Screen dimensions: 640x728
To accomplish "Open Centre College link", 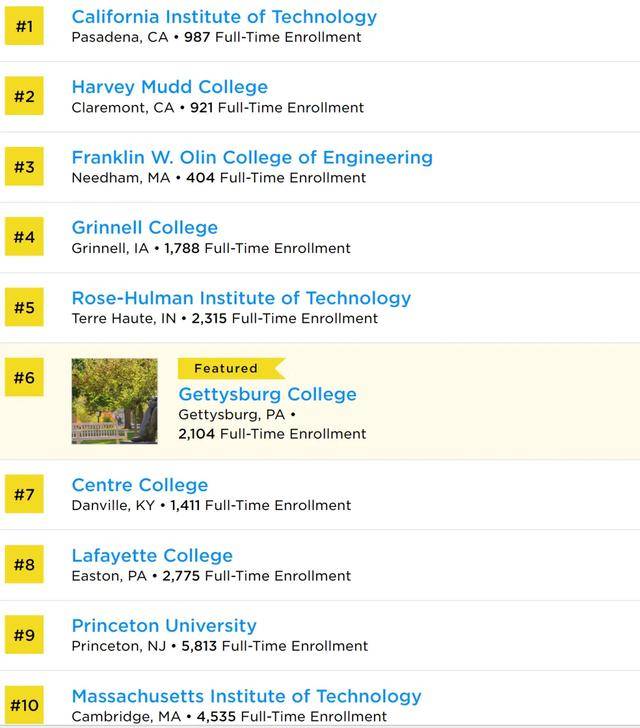I will click(x=140, y=485).
